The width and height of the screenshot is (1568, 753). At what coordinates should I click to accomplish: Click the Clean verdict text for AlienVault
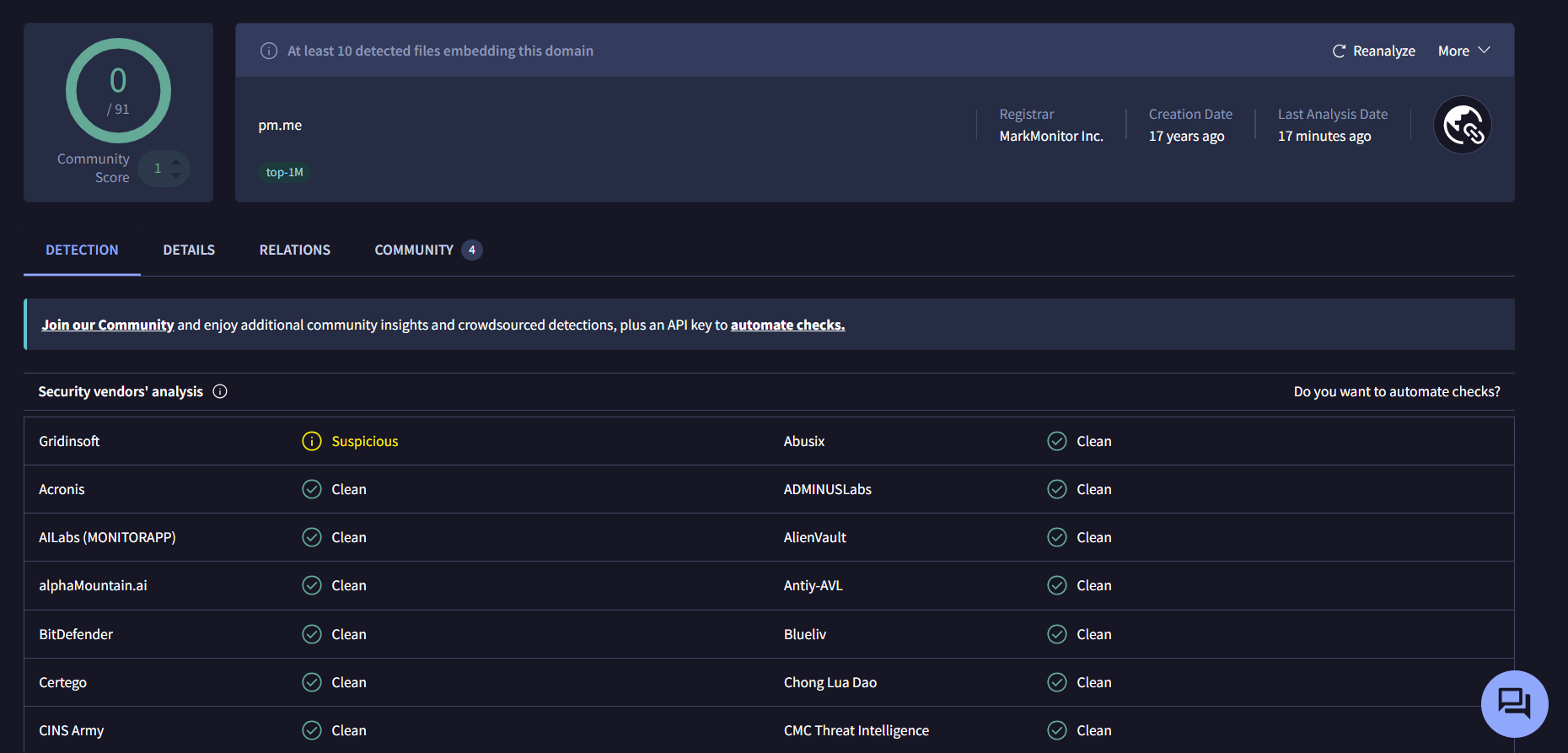coord(1094,537)
